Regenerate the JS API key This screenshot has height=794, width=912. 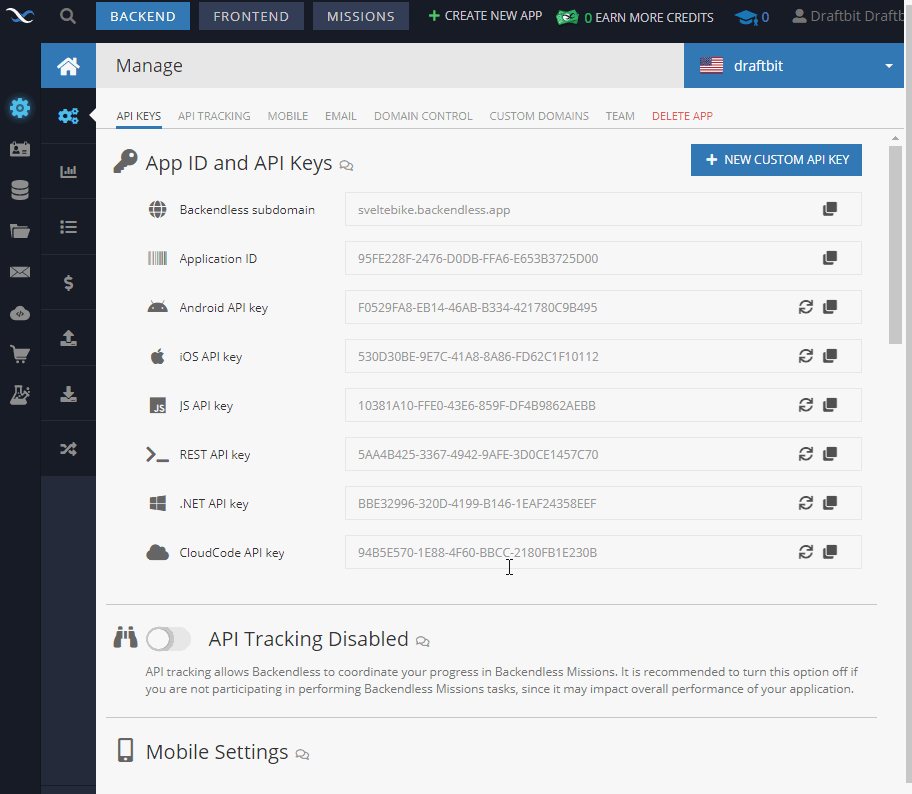(x=806, y=404)
